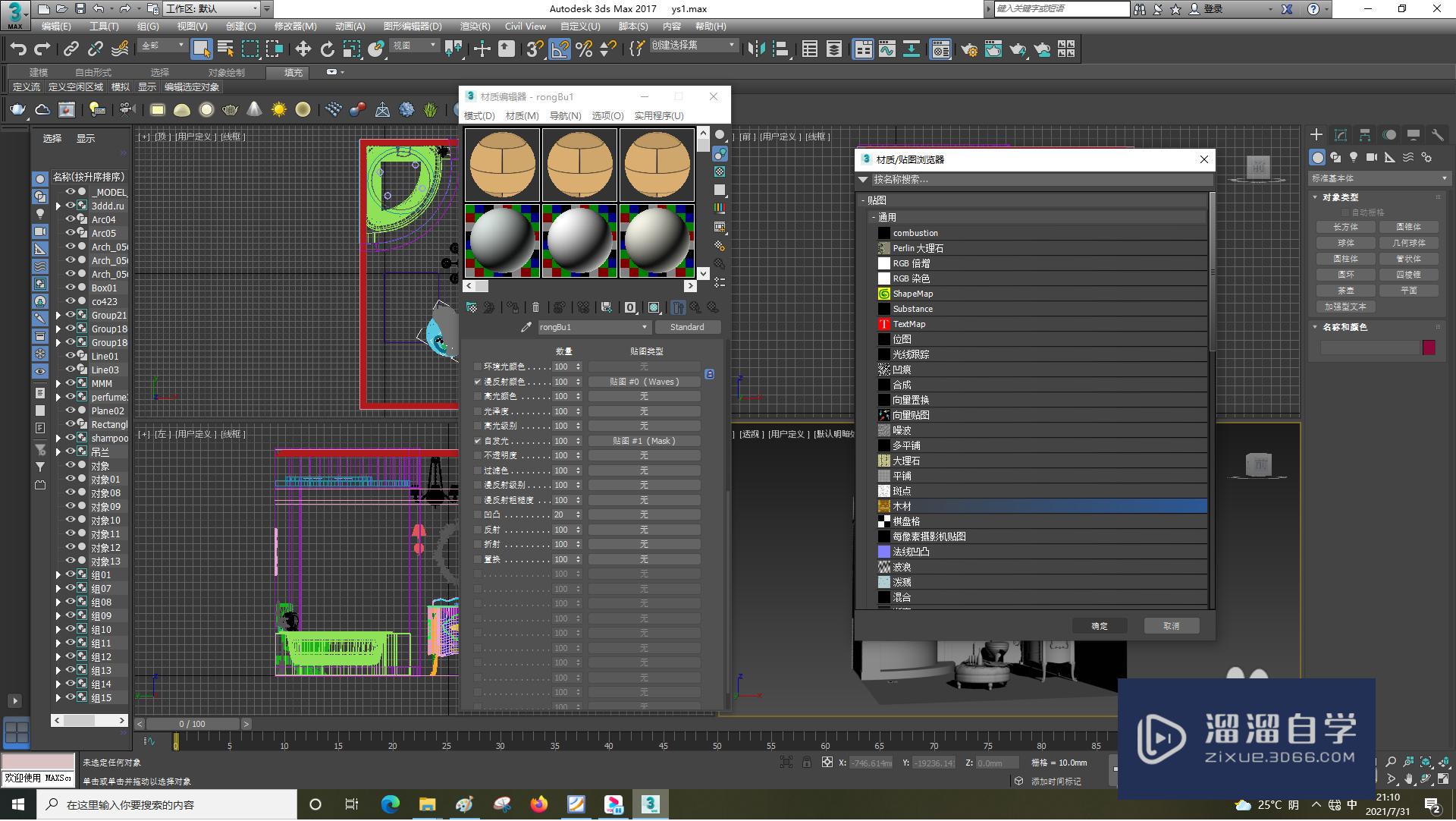
Task: Expand the MMM tree node
Action: tap(58, 383)
